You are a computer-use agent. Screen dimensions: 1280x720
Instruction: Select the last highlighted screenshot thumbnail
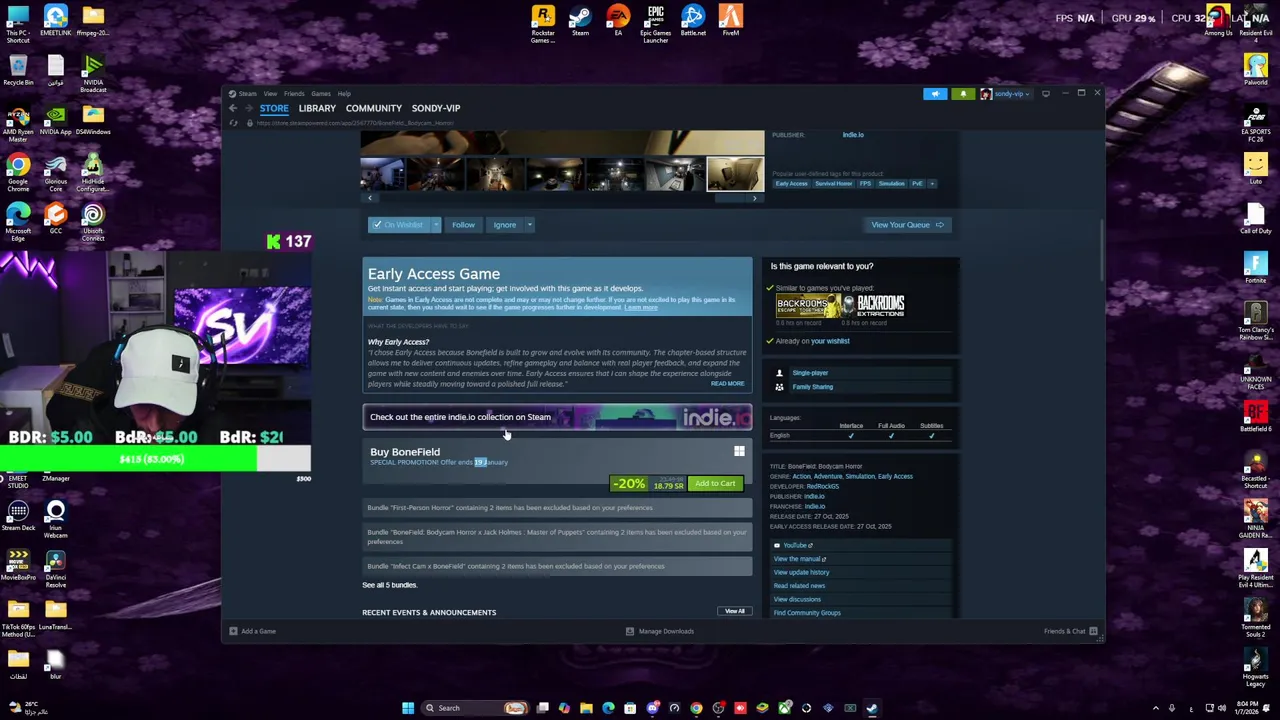pos(735,174)
